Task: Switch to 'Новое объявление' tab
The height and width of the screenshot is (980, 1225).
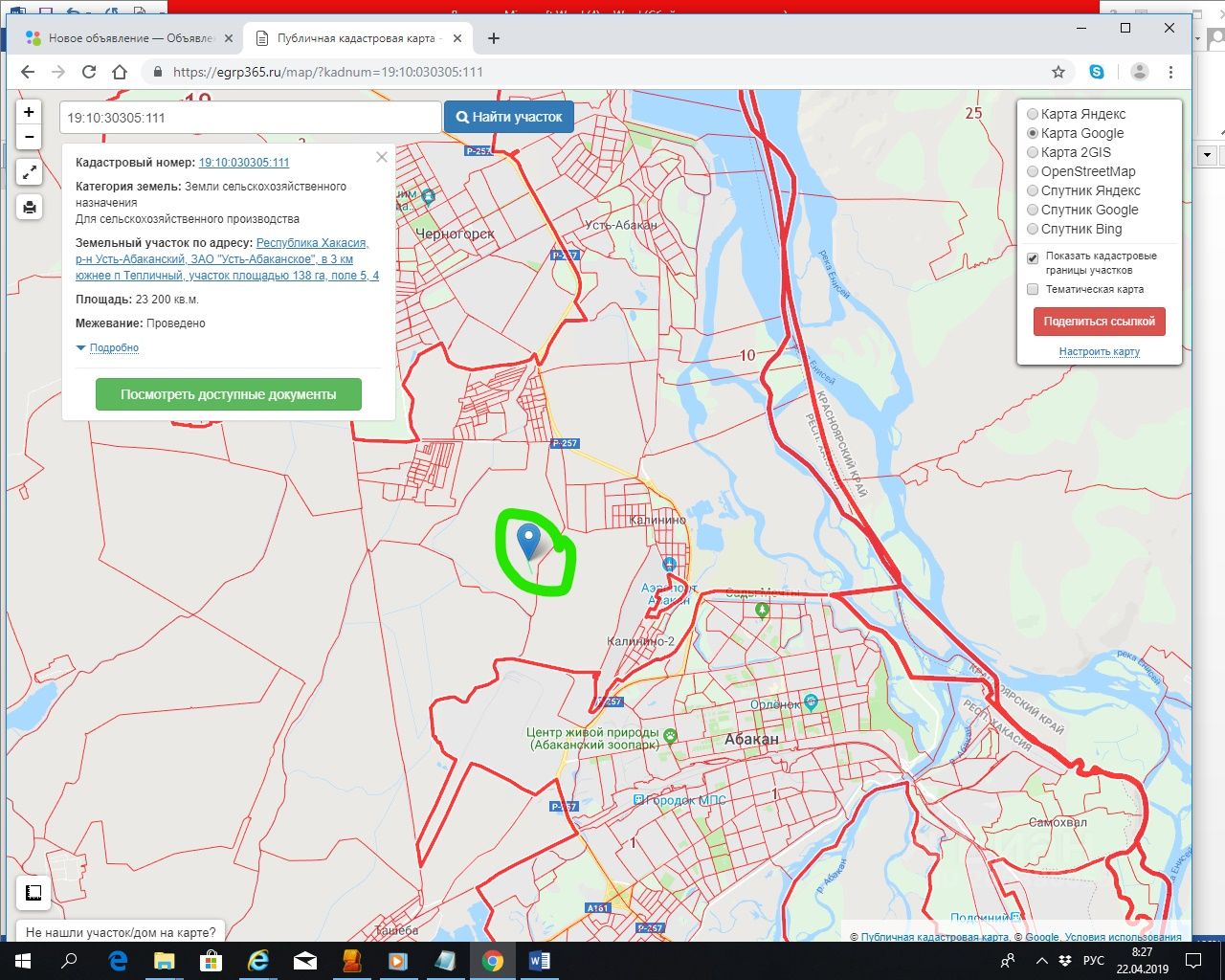Action: tap(131, 38)
